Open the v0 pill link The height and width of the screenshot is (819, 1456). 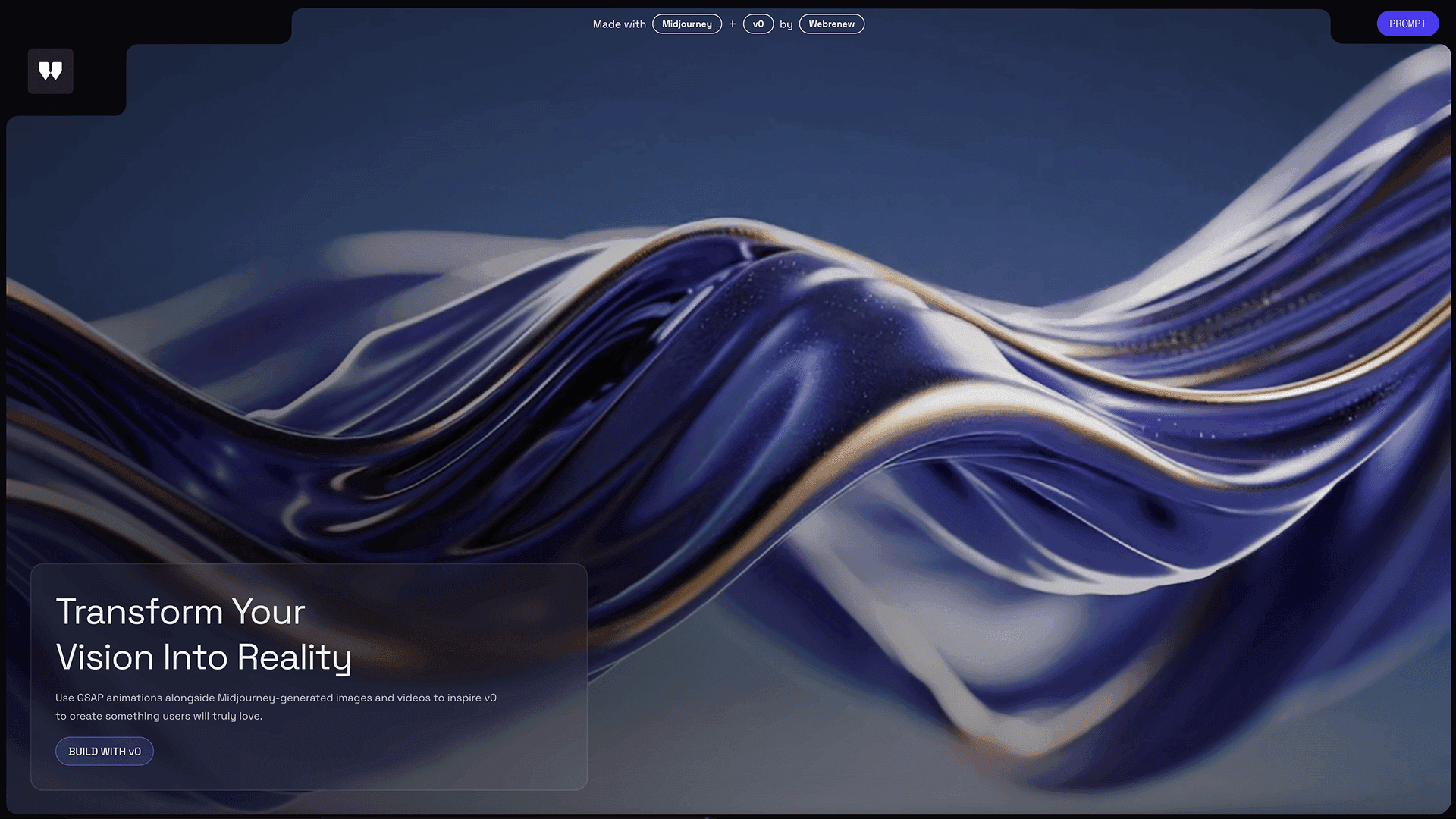point(758,24)
